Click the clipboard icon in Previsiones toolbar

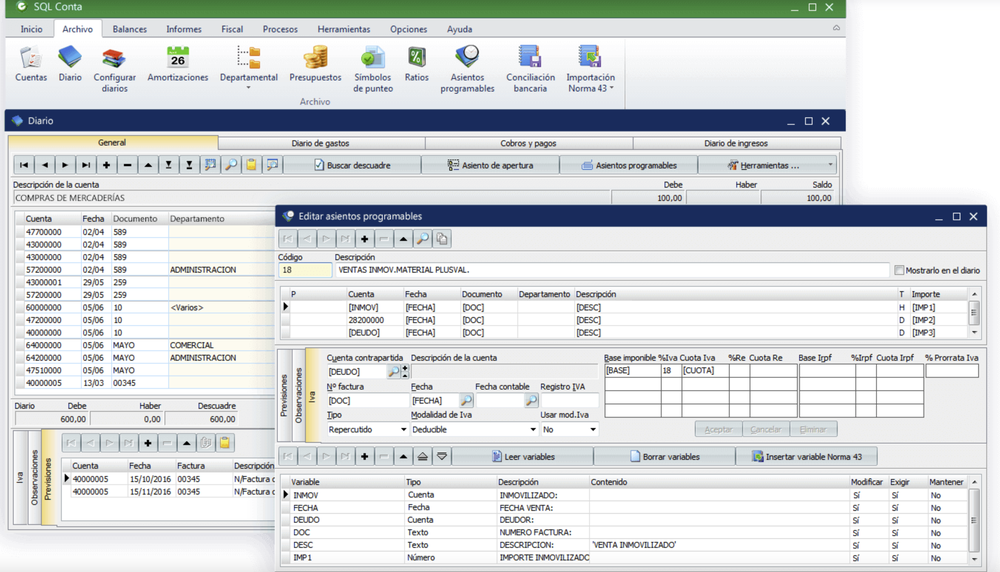click(224, 443)
